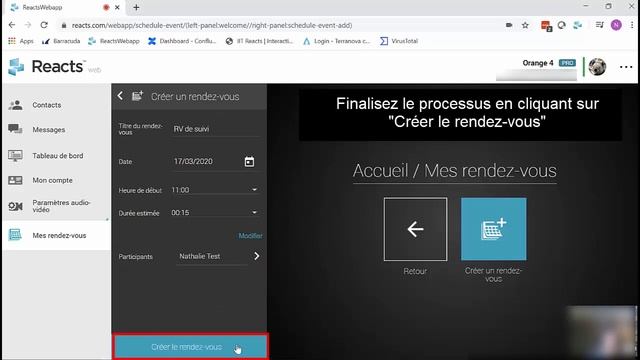
Task: Click the Mon compte ID card icon
Action: click(16, 180)
